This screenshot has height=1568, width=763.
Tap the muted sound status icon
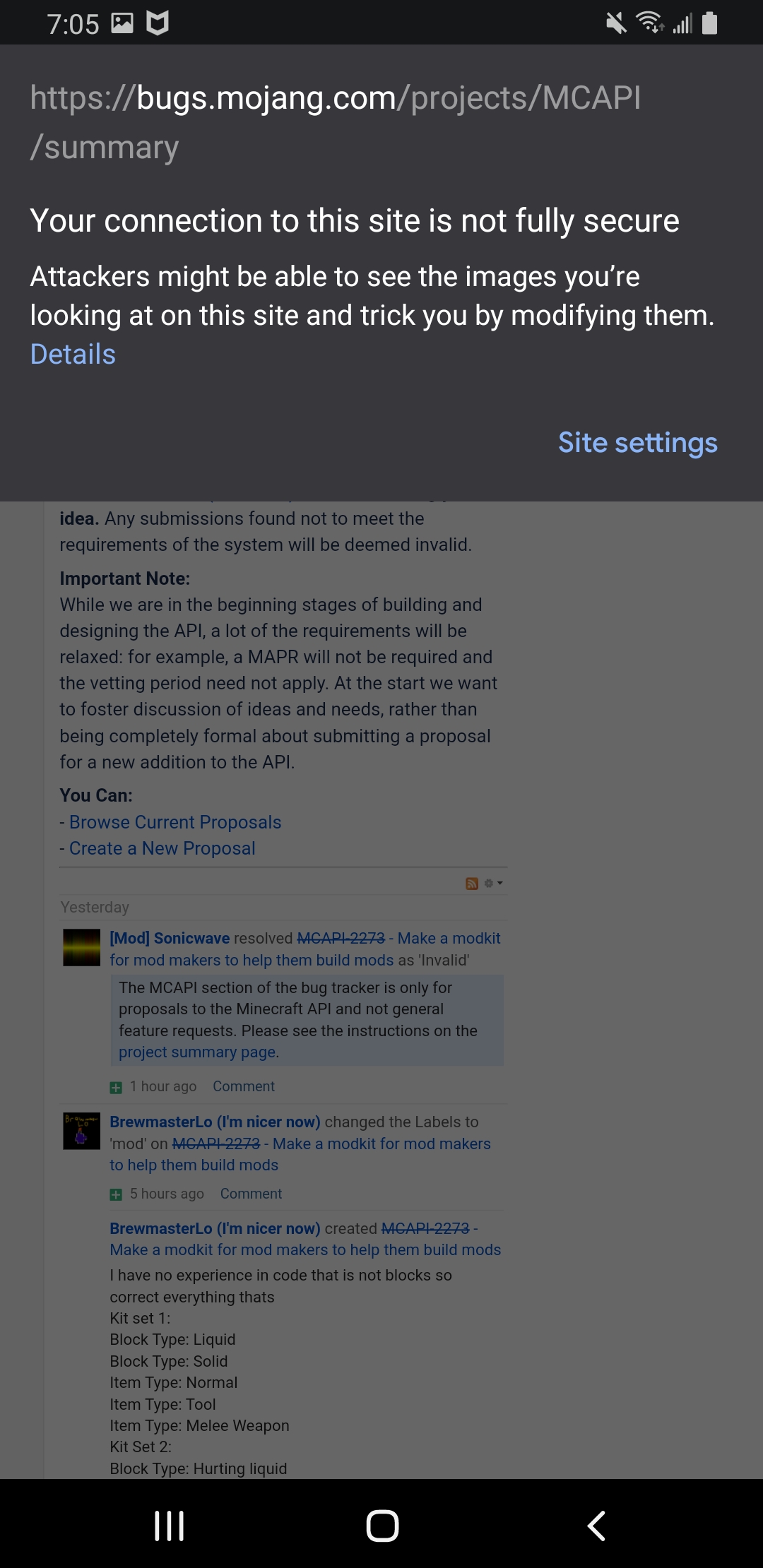click(616, 23)
